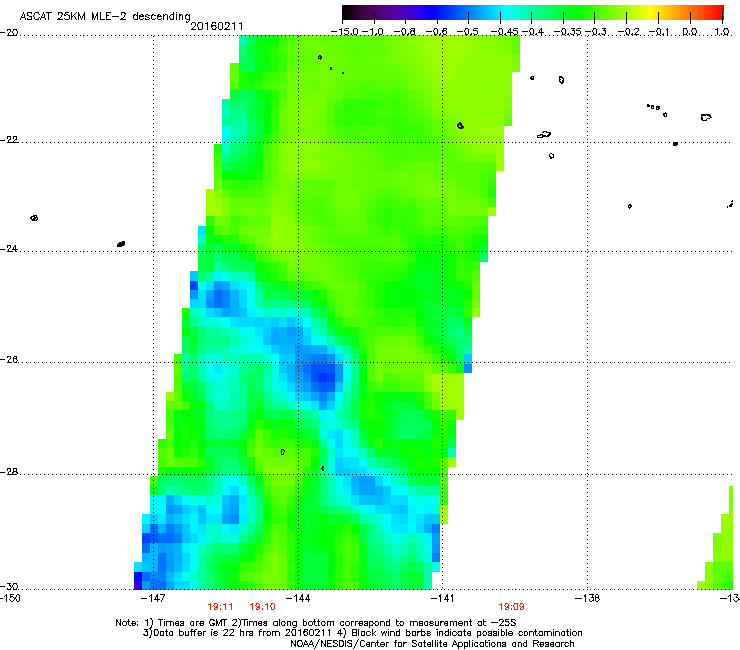
Task: Click the -22 latitude axis label
Action: [x=9, y=140]
